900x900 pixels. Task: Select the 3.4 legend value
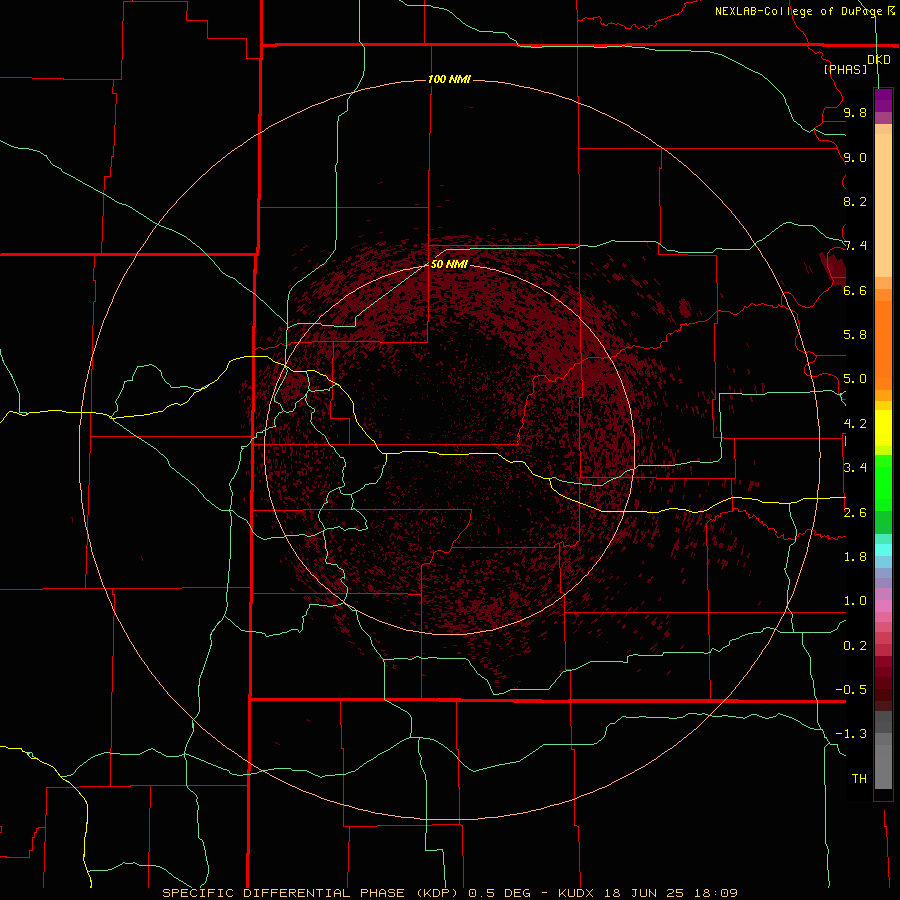(x=855, y=468)
